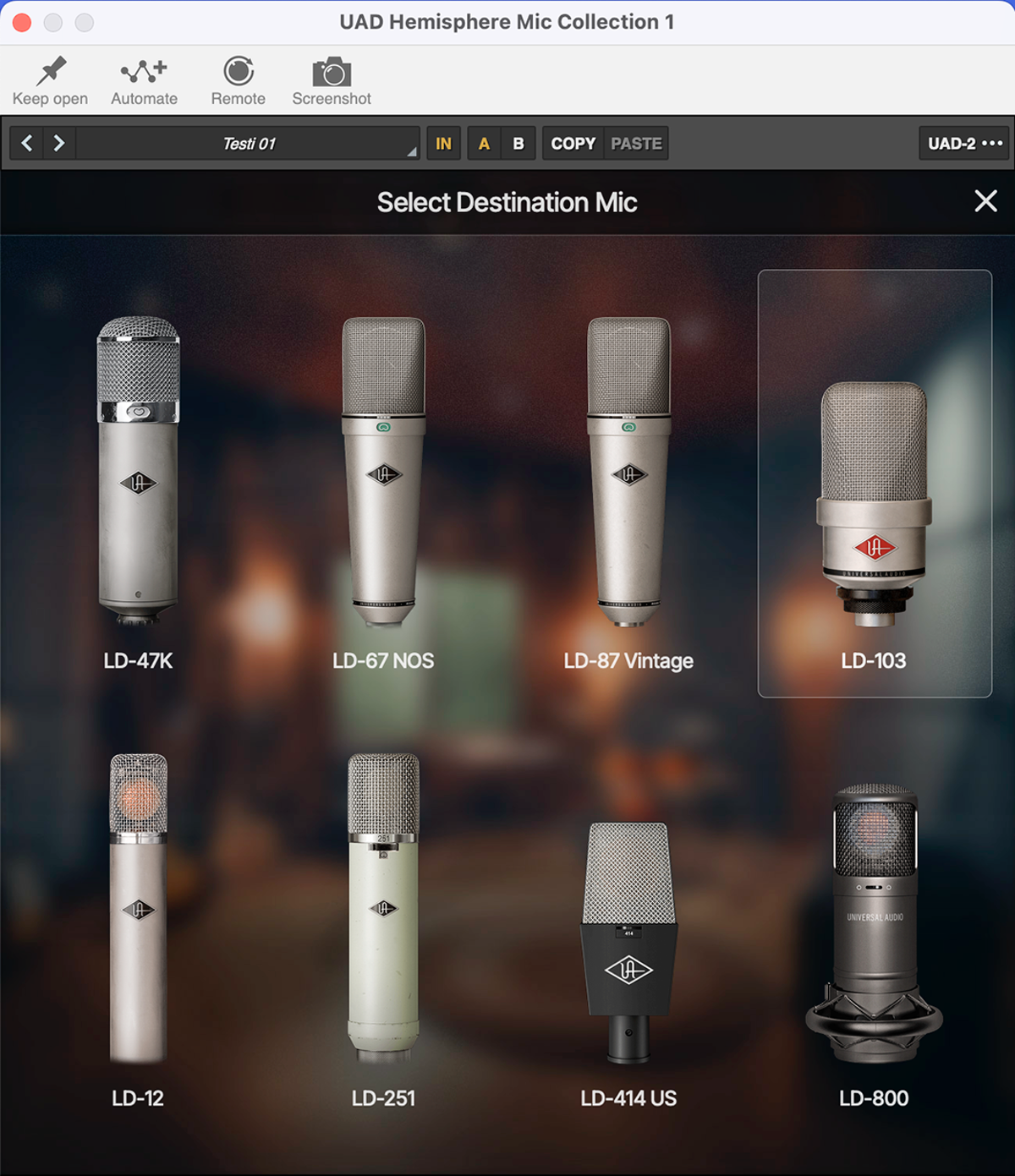This screenshot has height=1176, width=1015.
Task: Enable the Remote control button
Action: [239, 81]
